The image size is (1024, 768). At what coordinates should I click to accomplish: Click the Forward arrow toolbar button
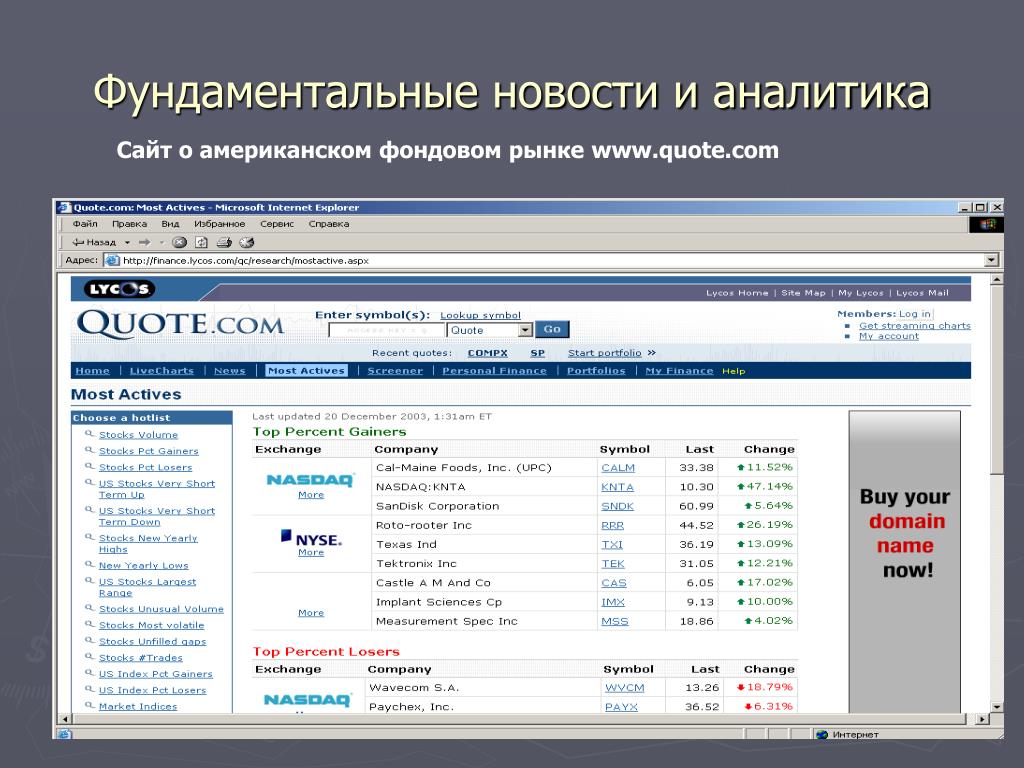[x=144, y=242]
